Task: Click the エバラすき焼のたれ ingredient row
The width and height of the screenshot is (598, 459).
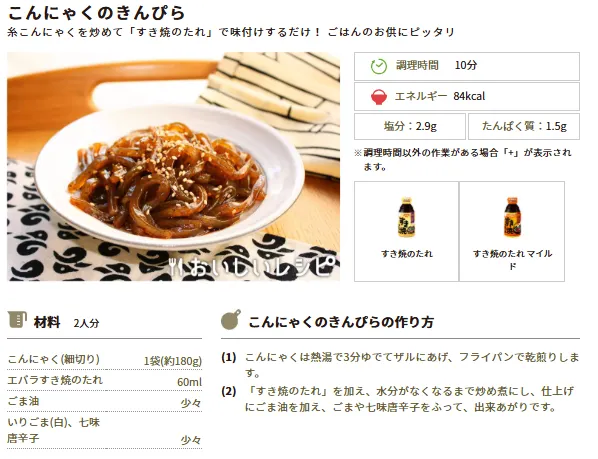Action: click(104, 381)
